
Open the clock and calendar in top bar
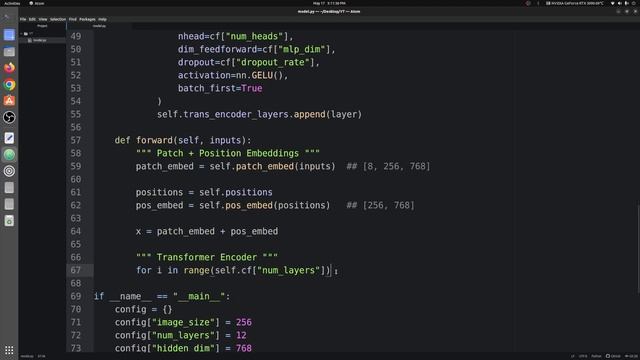point(329,3)
